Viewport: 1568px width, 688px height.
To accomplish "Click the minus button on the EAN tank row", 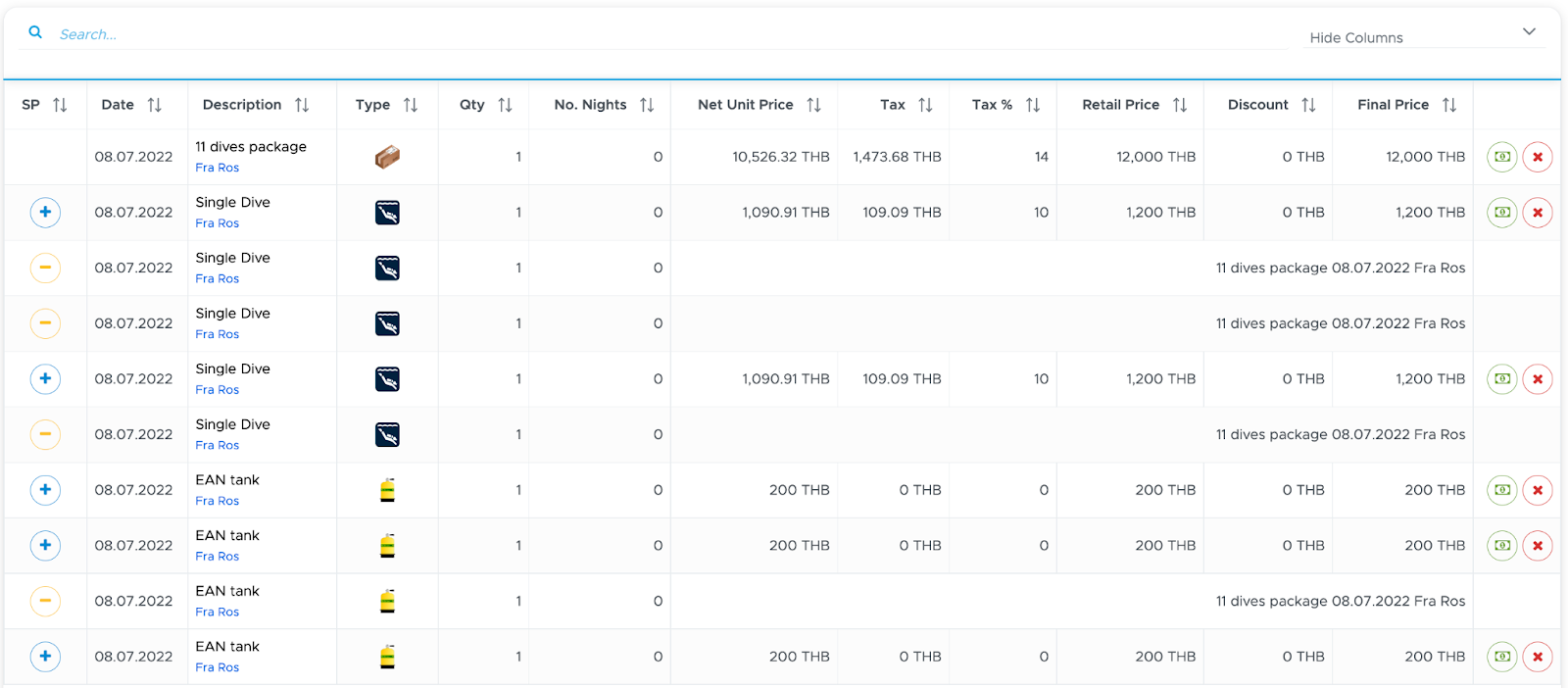I will pyautogui.click(x=45, y=601).
